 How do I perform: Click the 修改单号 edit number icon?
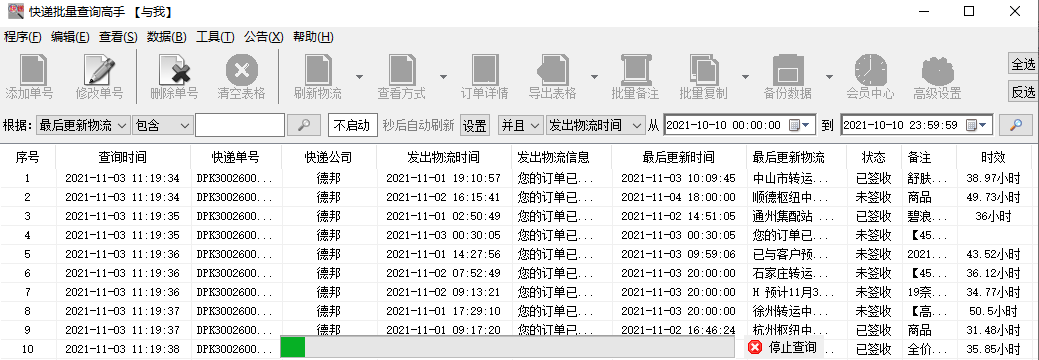point(99,70)
